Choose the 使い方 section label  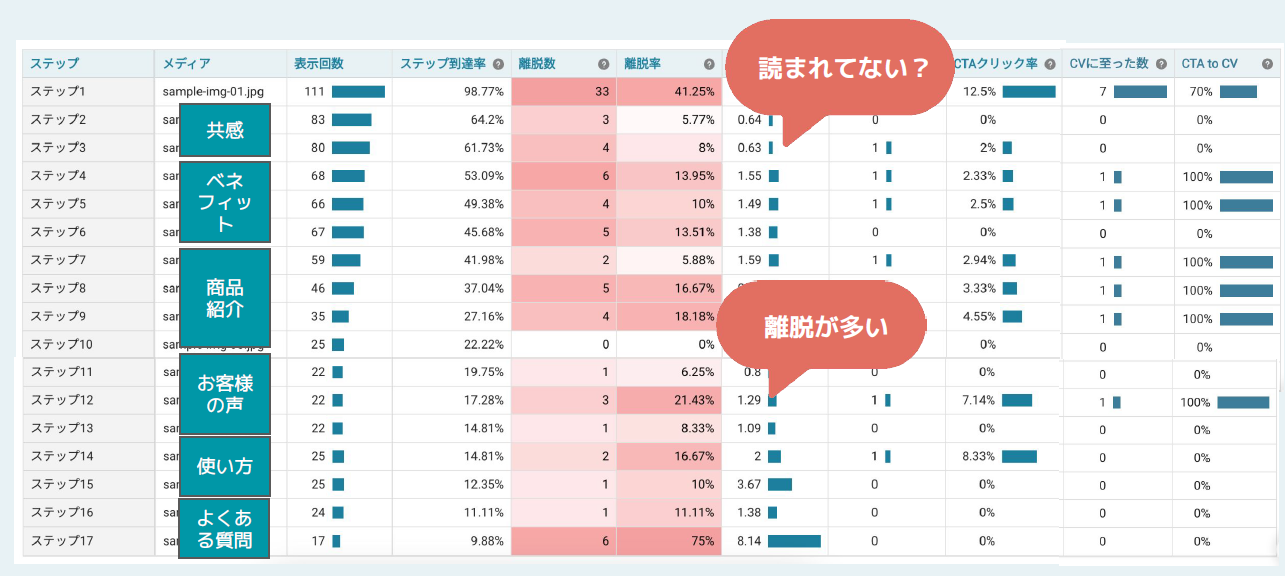point(225,466)
